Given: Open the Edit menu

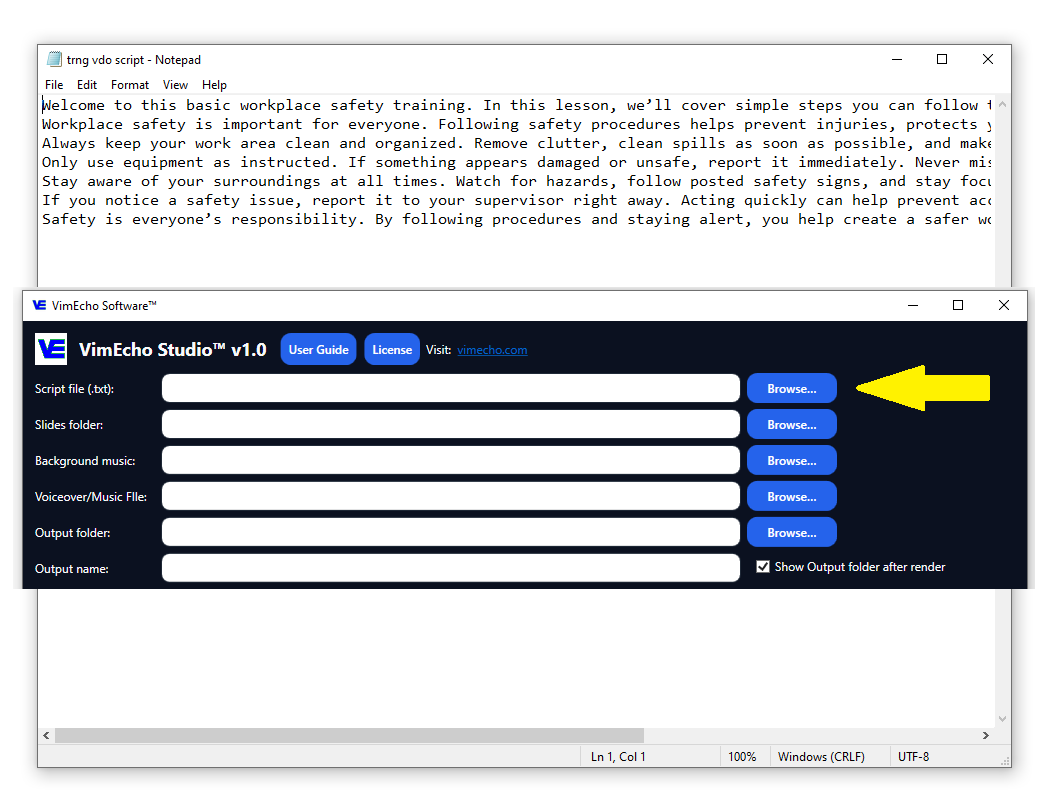Looking at the screenshot, I should [87, 84].
